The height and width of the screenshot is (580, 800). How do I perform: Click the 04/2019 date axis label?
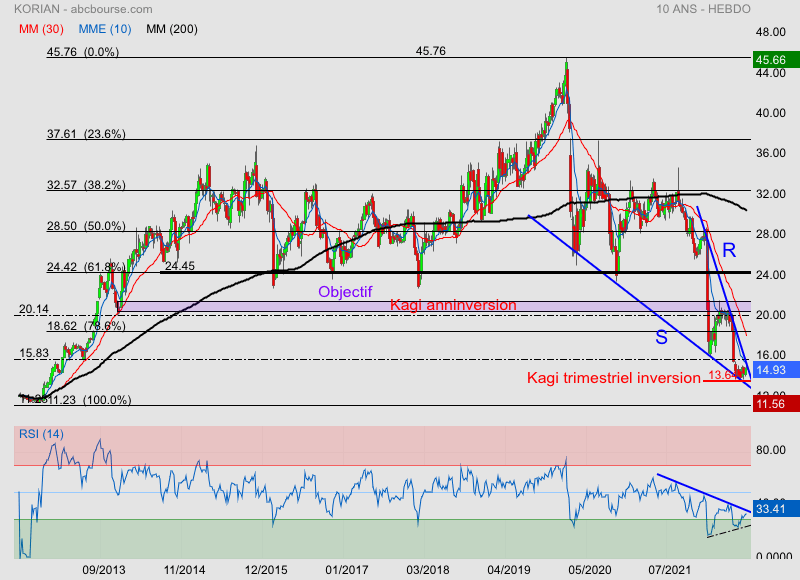(x=509, y=570)
